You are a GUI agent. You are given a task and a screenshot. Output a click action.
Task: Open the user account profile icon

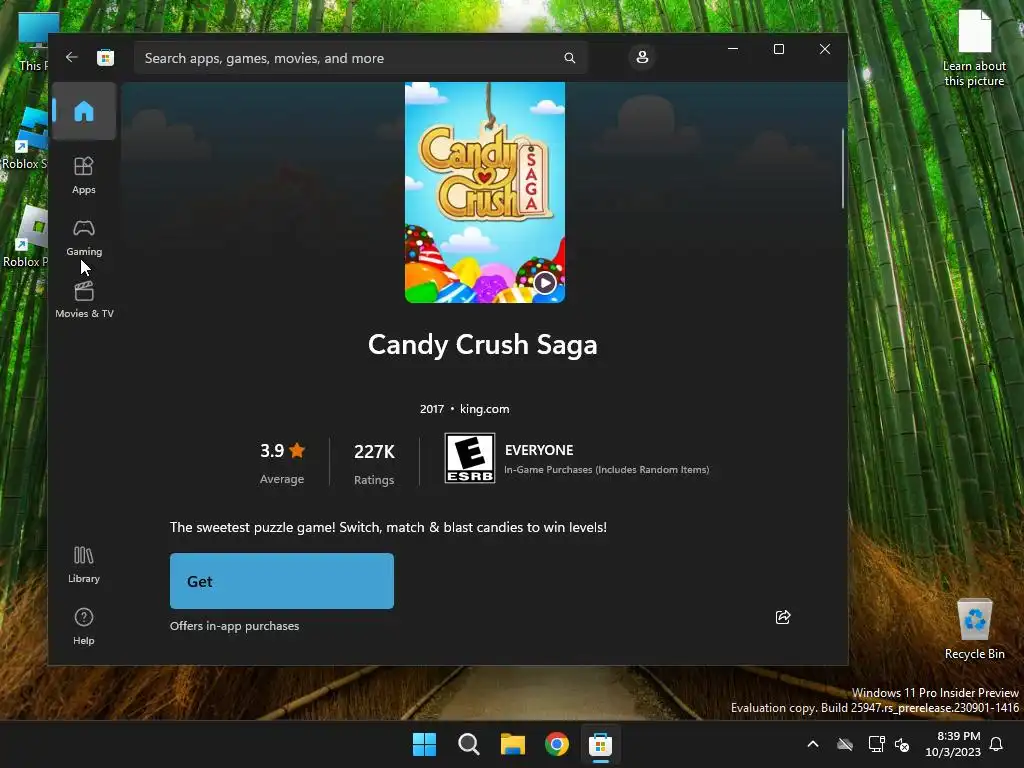coord(642,57)
